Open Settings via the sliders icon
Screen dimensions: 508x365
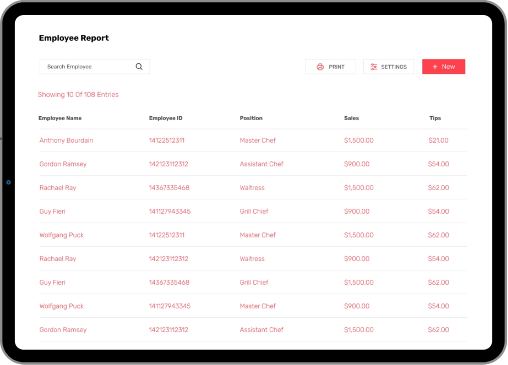pos(374,67)
